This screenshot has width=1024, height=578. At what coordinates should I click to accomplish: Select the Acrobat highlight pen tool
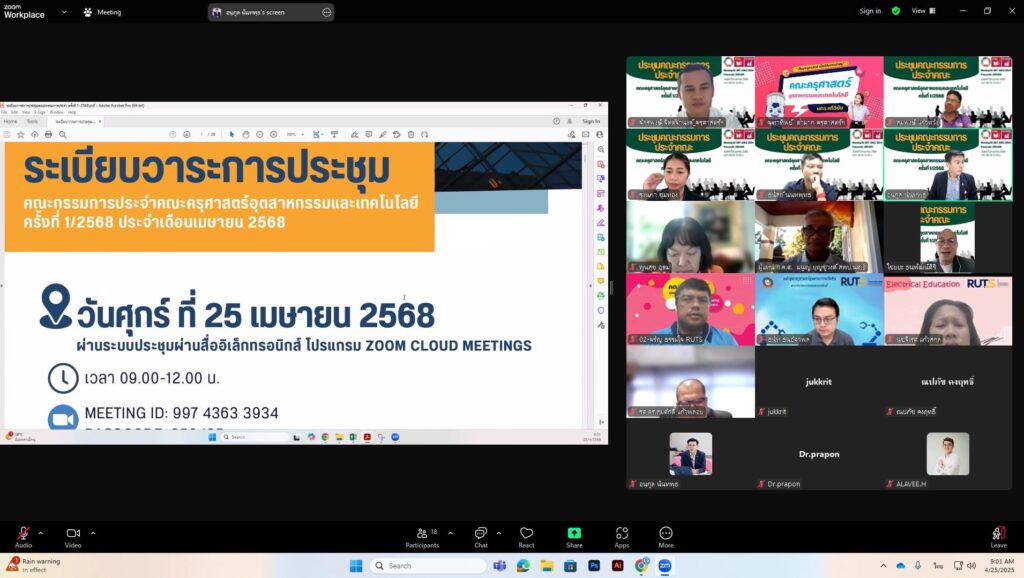click(x=383, y=135)
